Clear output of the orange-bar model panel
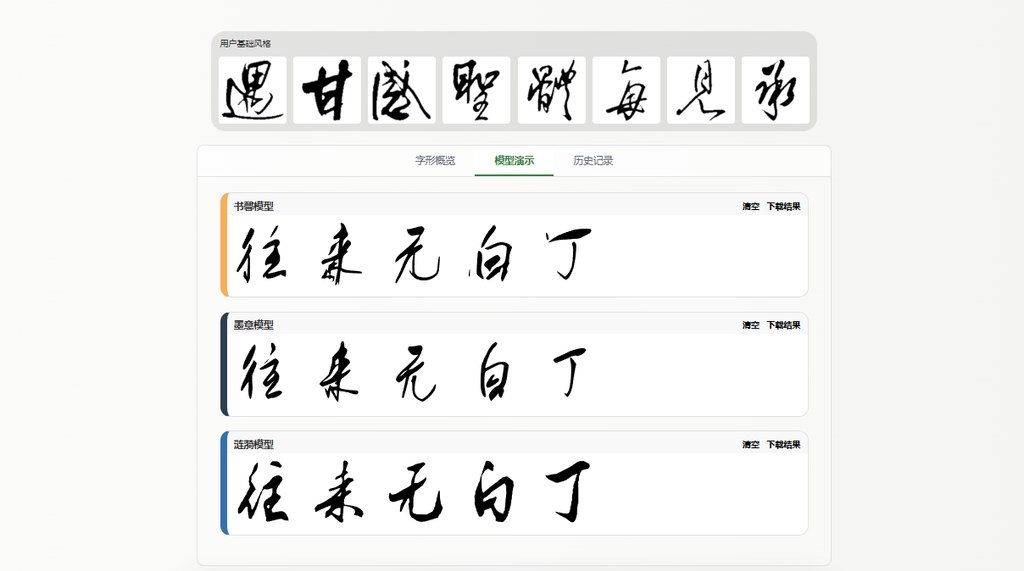The image size is (1024, 571). click(750, 206)
